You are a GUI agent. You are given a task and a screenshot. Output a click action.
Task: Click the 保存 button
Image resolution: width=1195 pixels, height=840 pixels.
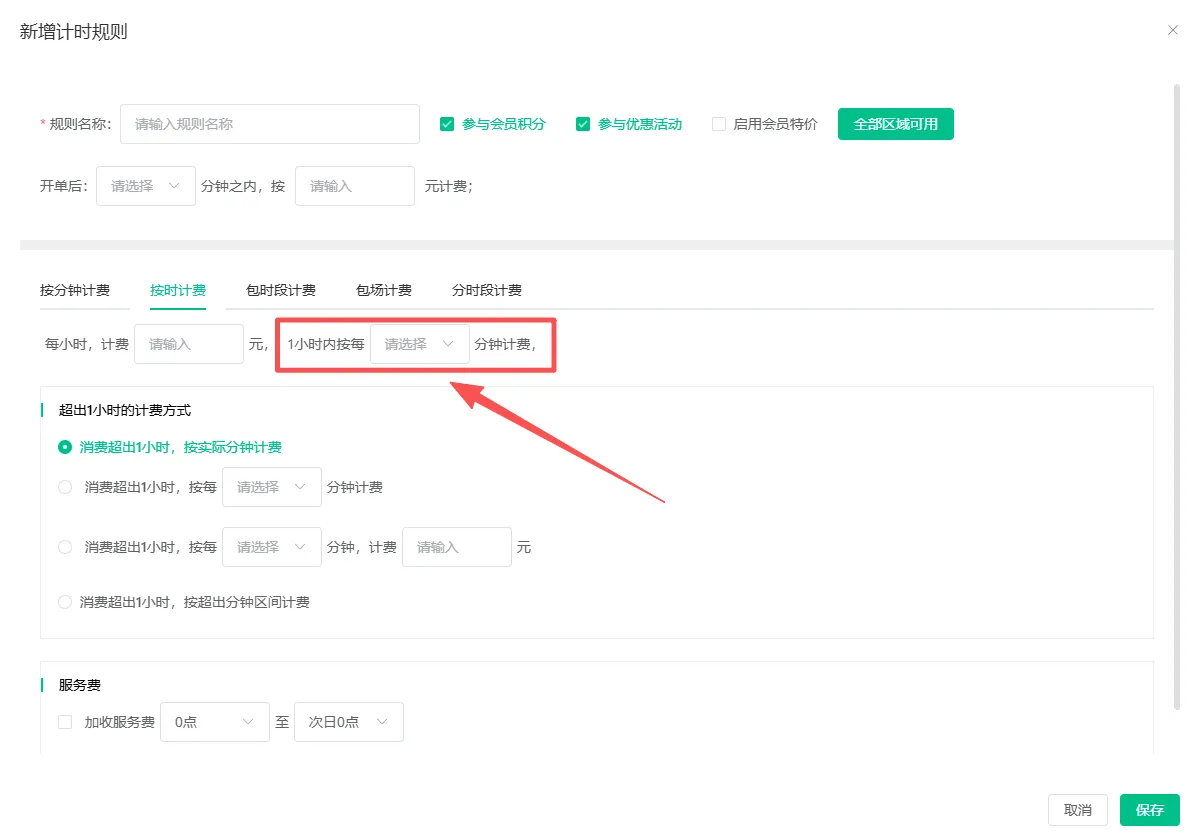(x=1149, y=810)
